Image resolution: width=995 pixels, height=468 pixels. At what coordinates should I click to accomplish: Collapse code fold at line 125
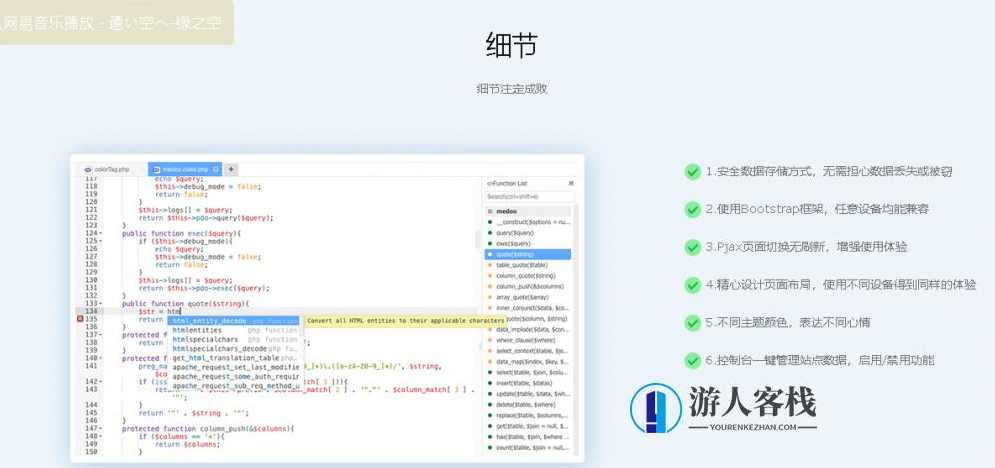coord(100,241)
